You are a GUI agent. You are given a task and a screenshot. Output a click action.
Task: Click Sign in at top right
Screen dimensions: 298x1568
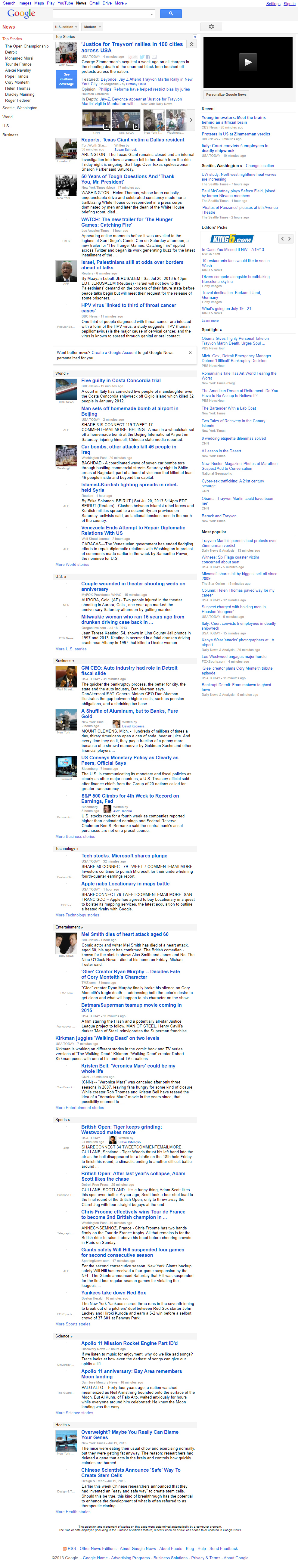(x=290, y=4)
